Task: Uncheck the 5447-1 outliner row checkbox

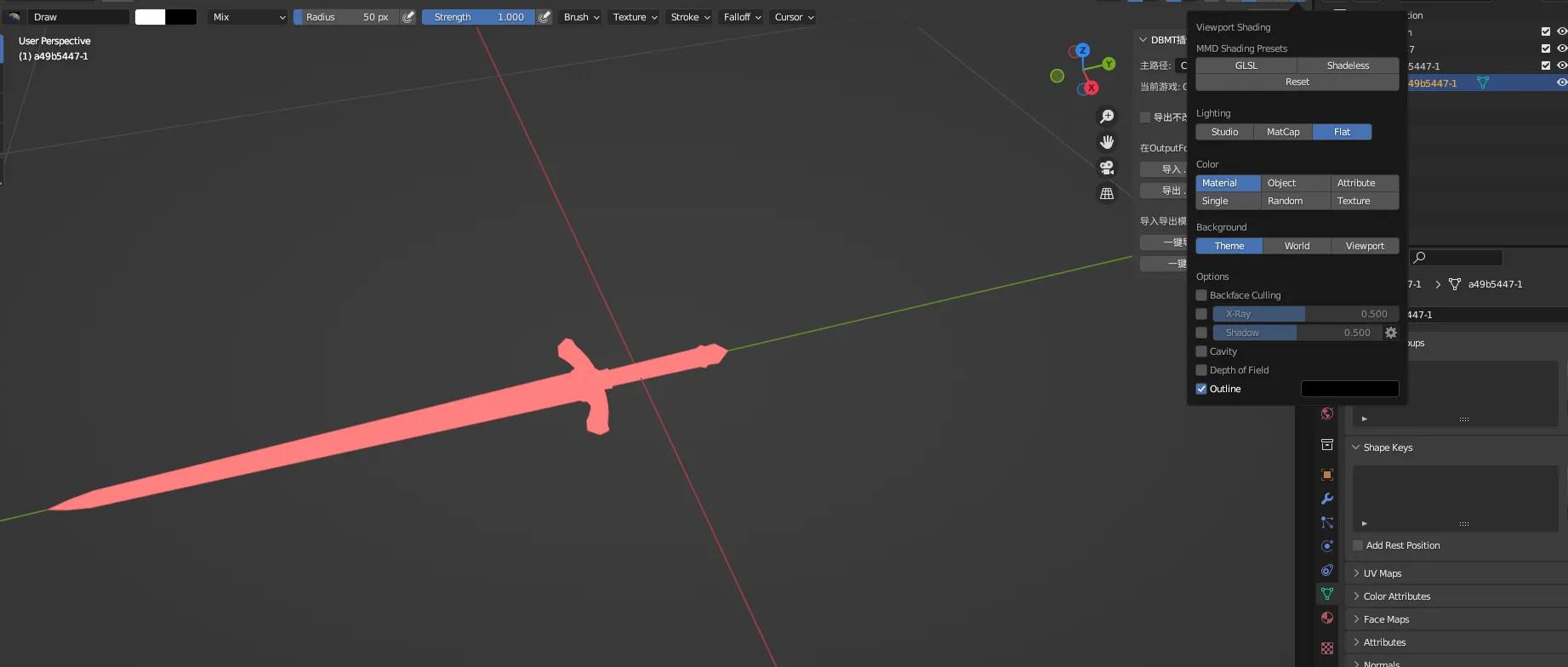Action: [x=1546, y=66]
